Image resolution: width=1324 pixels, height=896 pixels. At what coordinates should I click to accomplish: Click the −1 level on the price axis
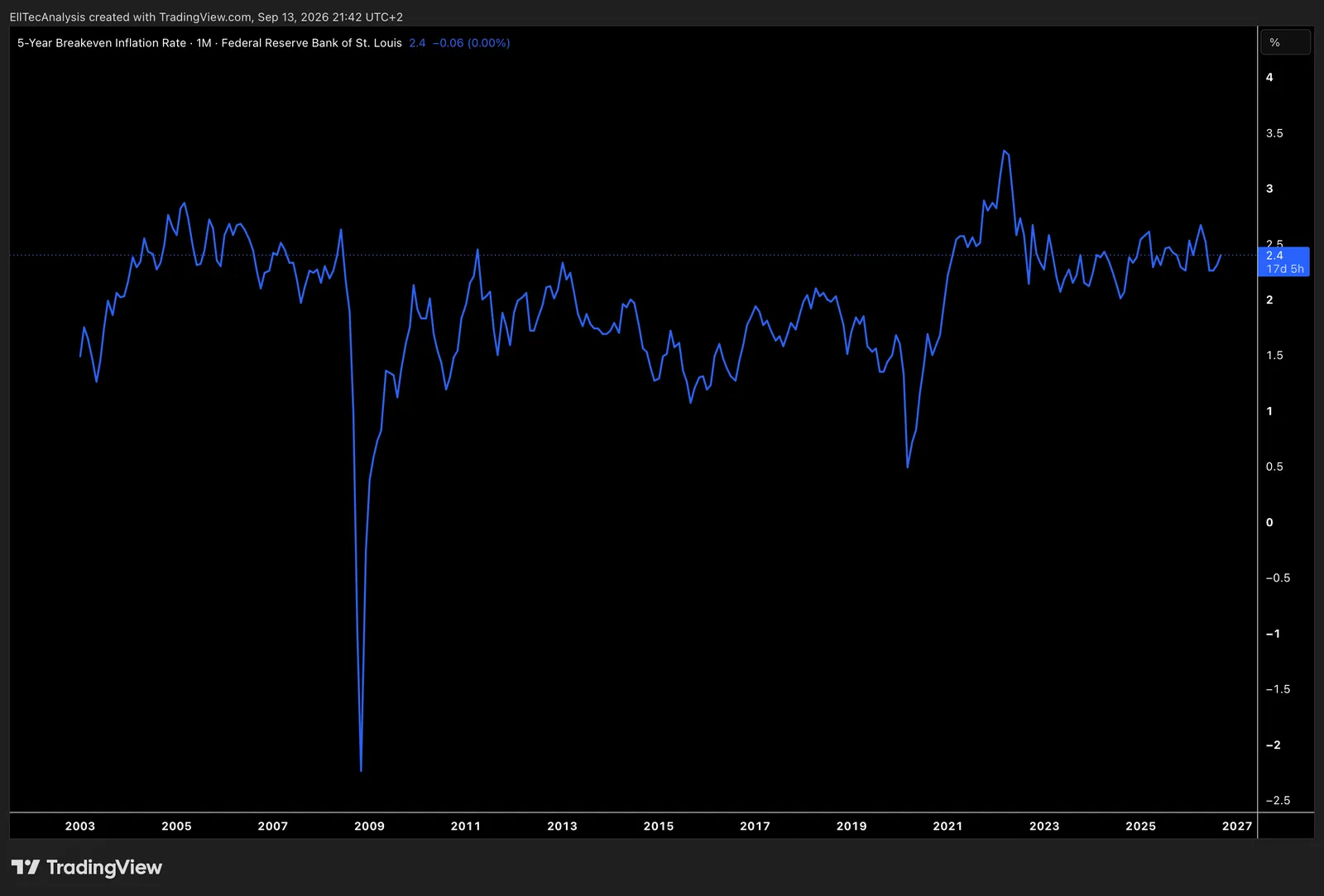(1273, 634)
